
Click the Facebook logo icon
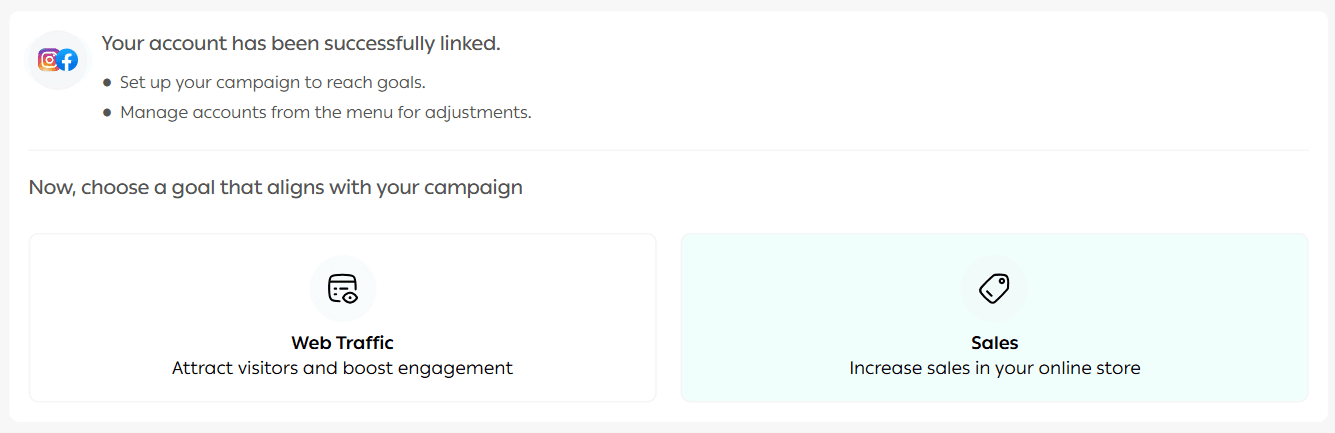coord(67,60)
